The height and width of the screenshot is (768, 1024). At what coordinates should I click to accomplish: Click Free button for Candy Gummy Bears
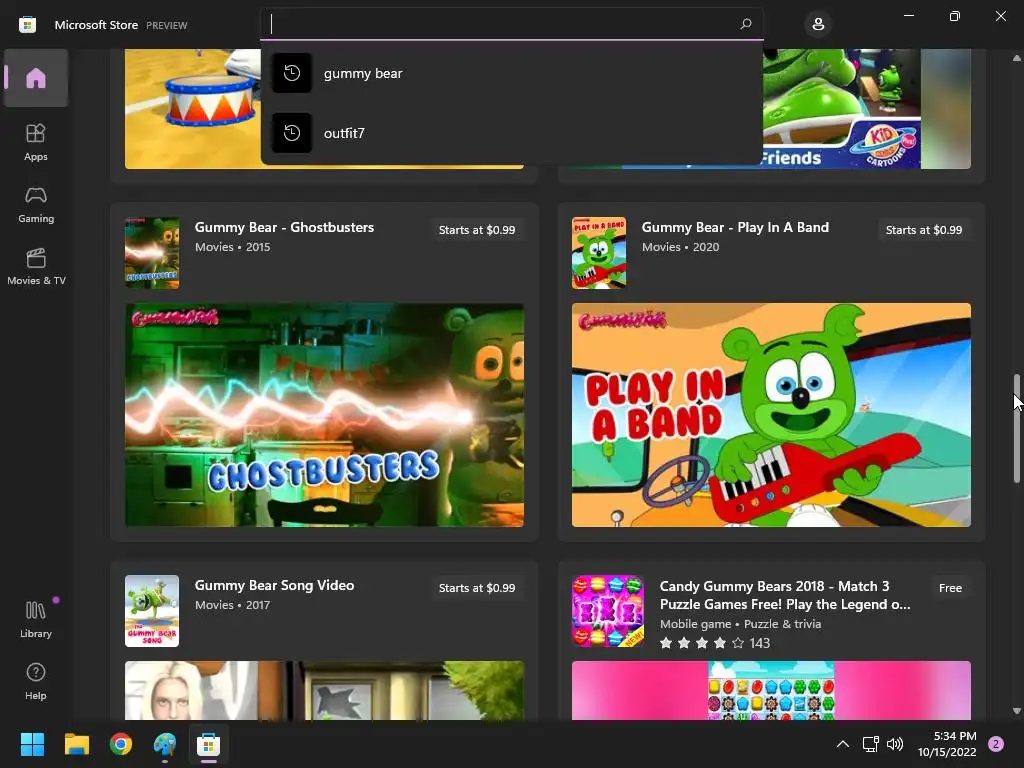tap(950, 588)
